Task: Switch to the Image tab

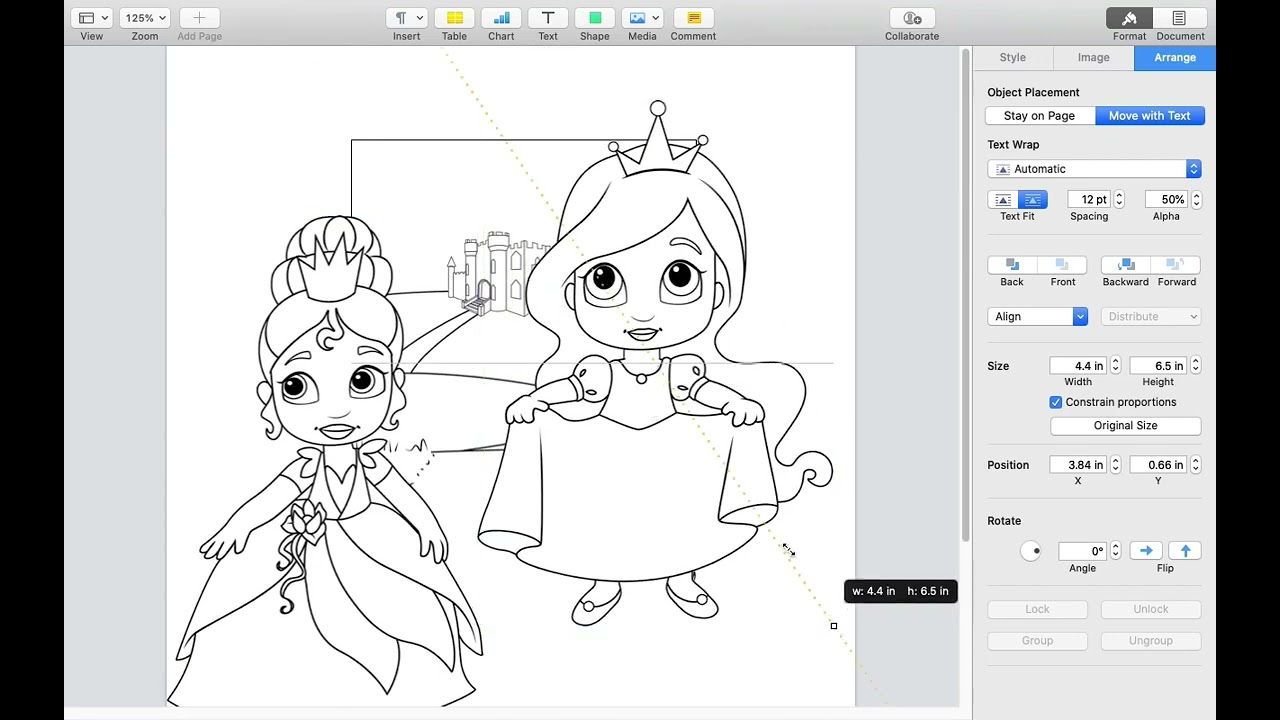Action: (x=1093, y=57)
